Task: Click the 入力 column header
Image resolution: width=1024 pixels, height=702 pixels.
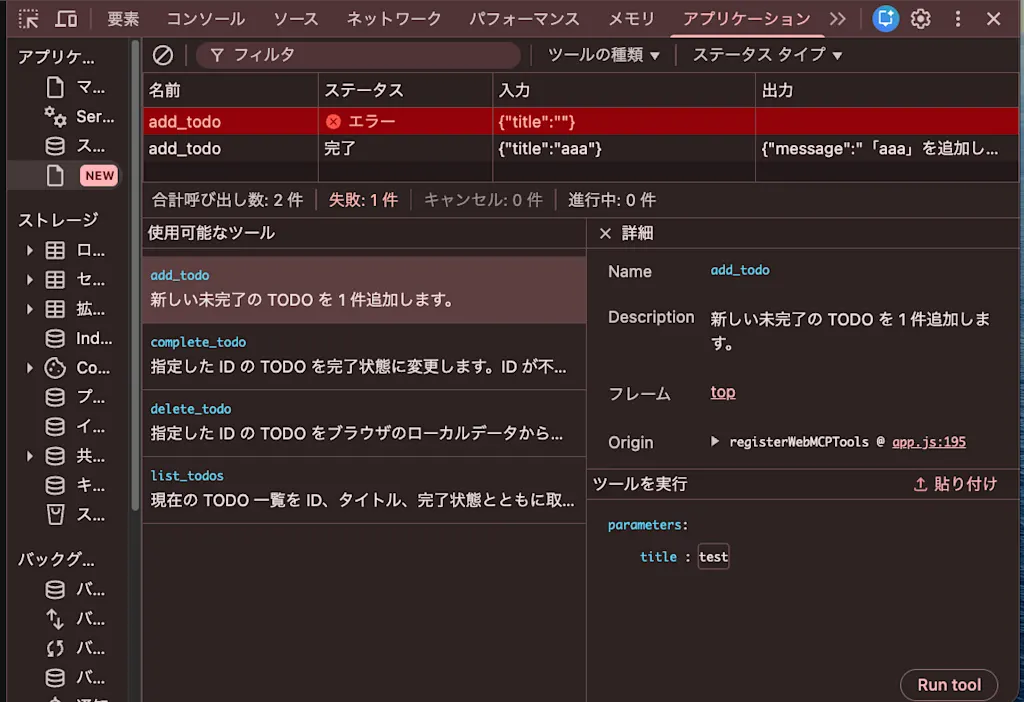Action: coord(624,90)
